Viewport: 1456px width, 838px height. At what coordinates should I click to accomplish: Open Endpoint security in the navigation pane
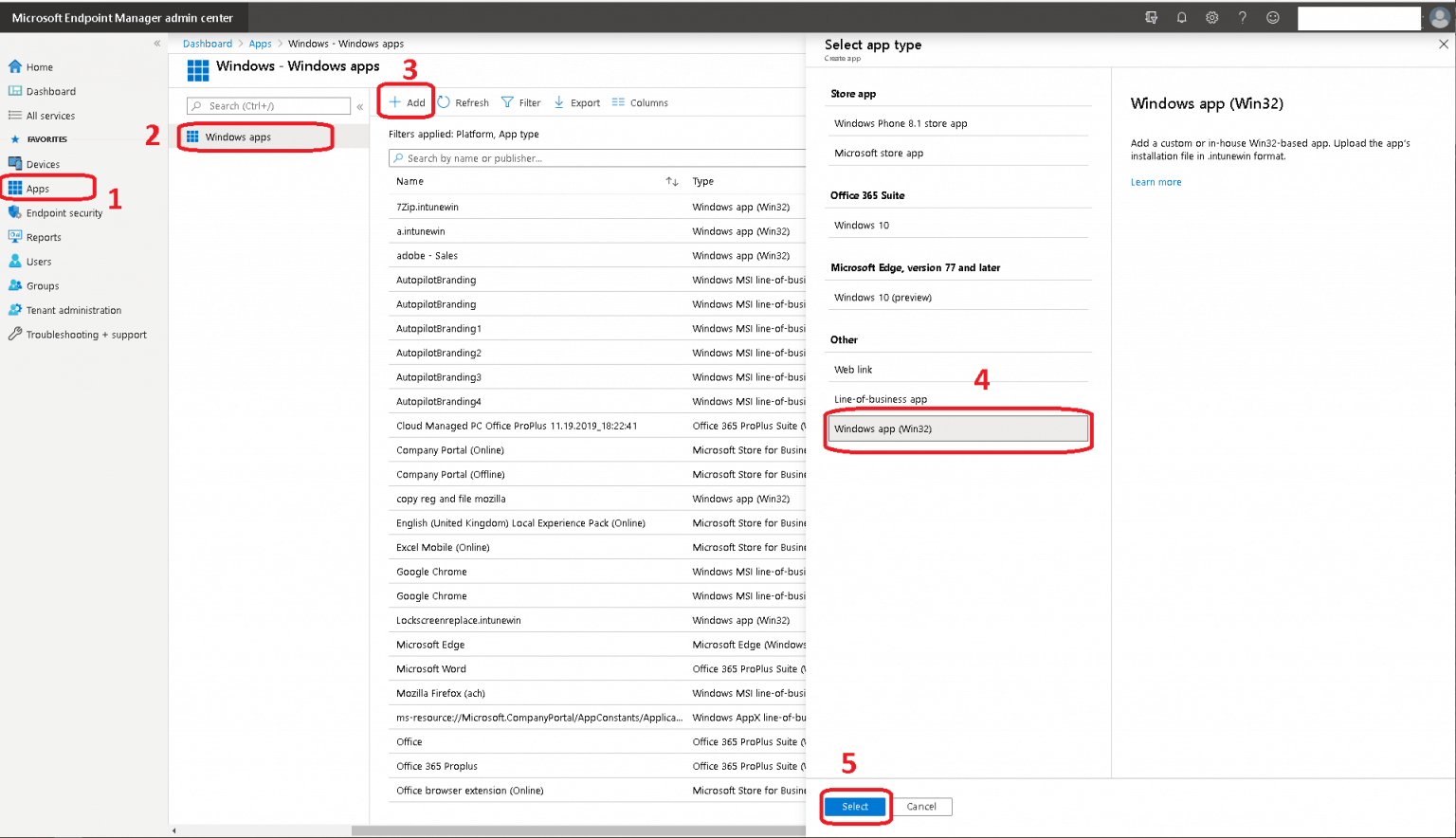(63, 212)
